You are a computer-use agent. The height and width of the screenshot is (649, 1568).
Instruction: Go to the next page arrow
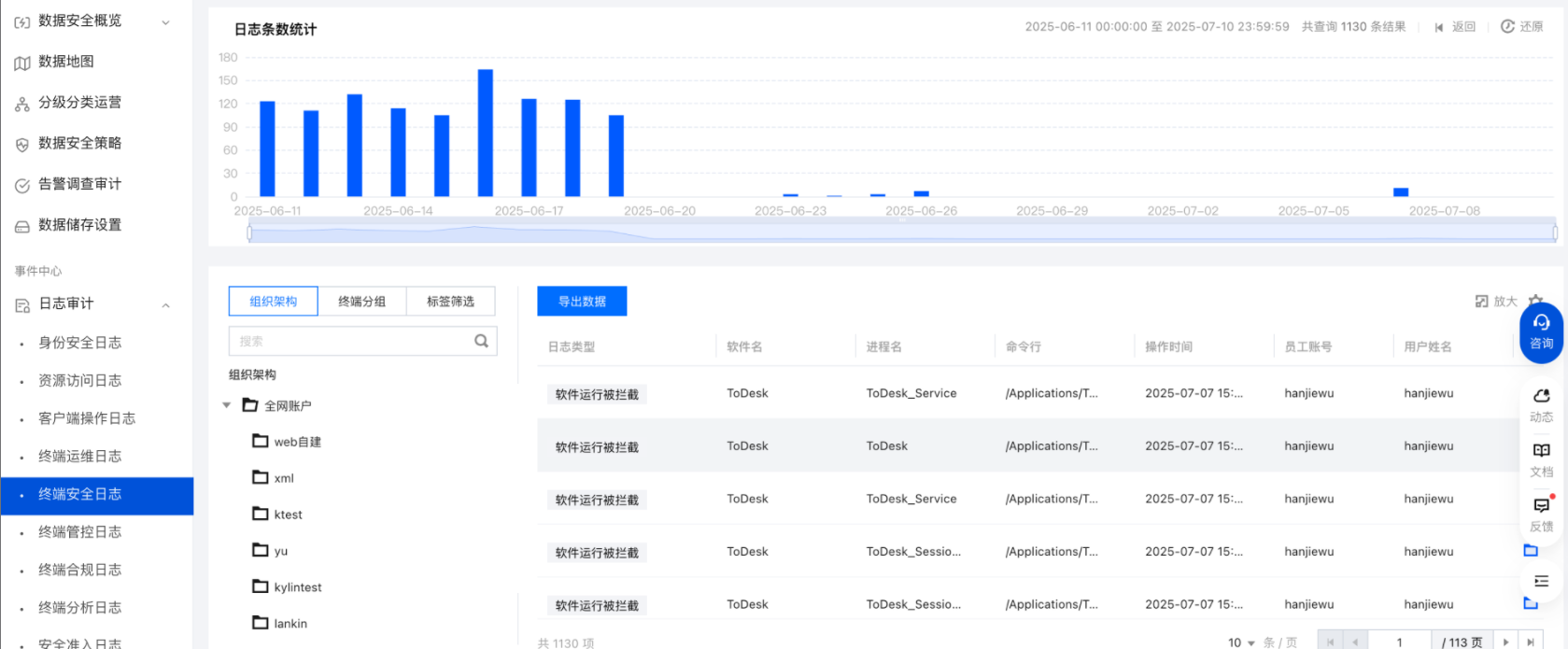coord(1505,642)
